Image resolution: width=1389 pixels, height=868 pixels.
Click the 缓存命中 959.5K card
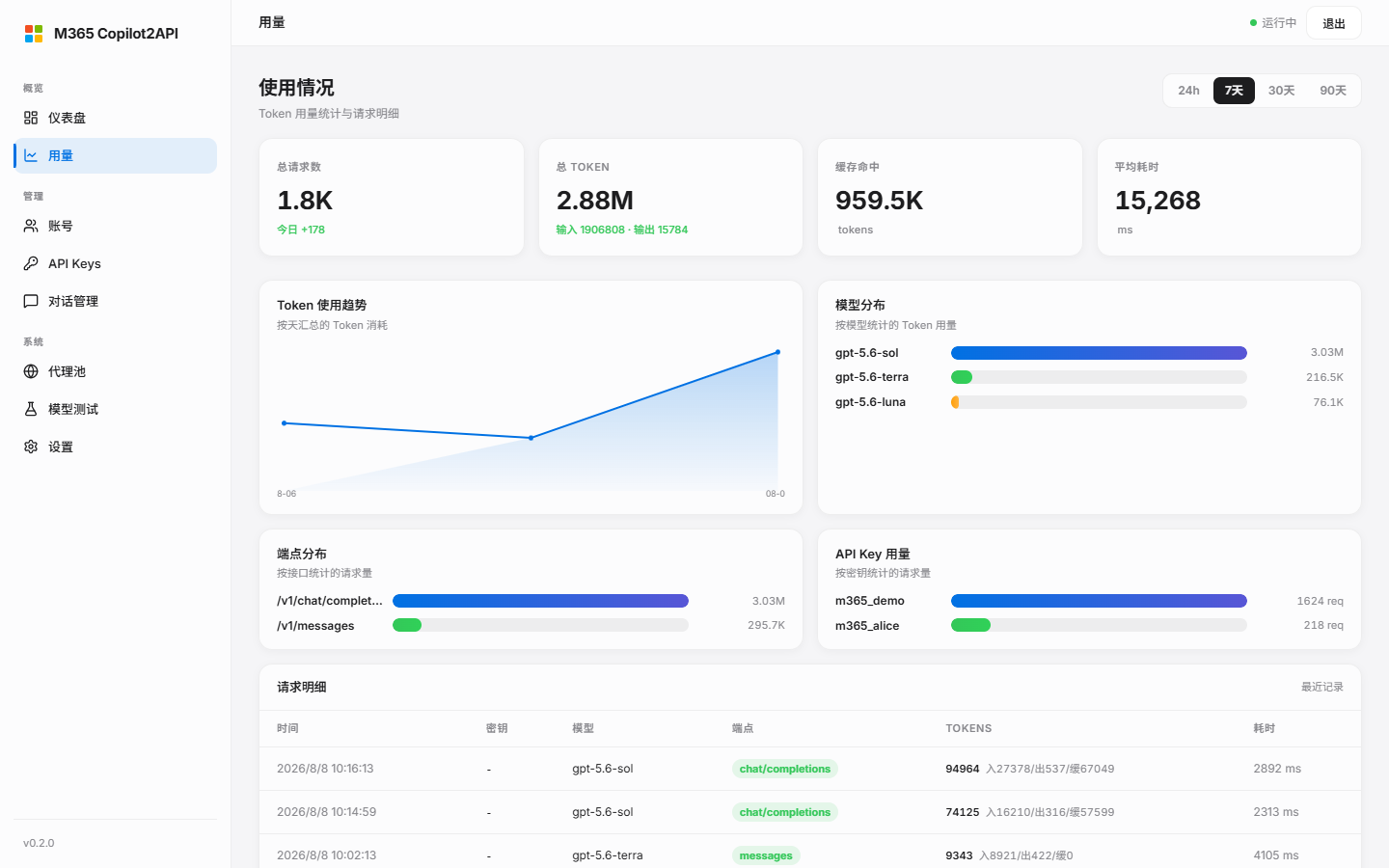pyautogui.click(x=950, y=198)
